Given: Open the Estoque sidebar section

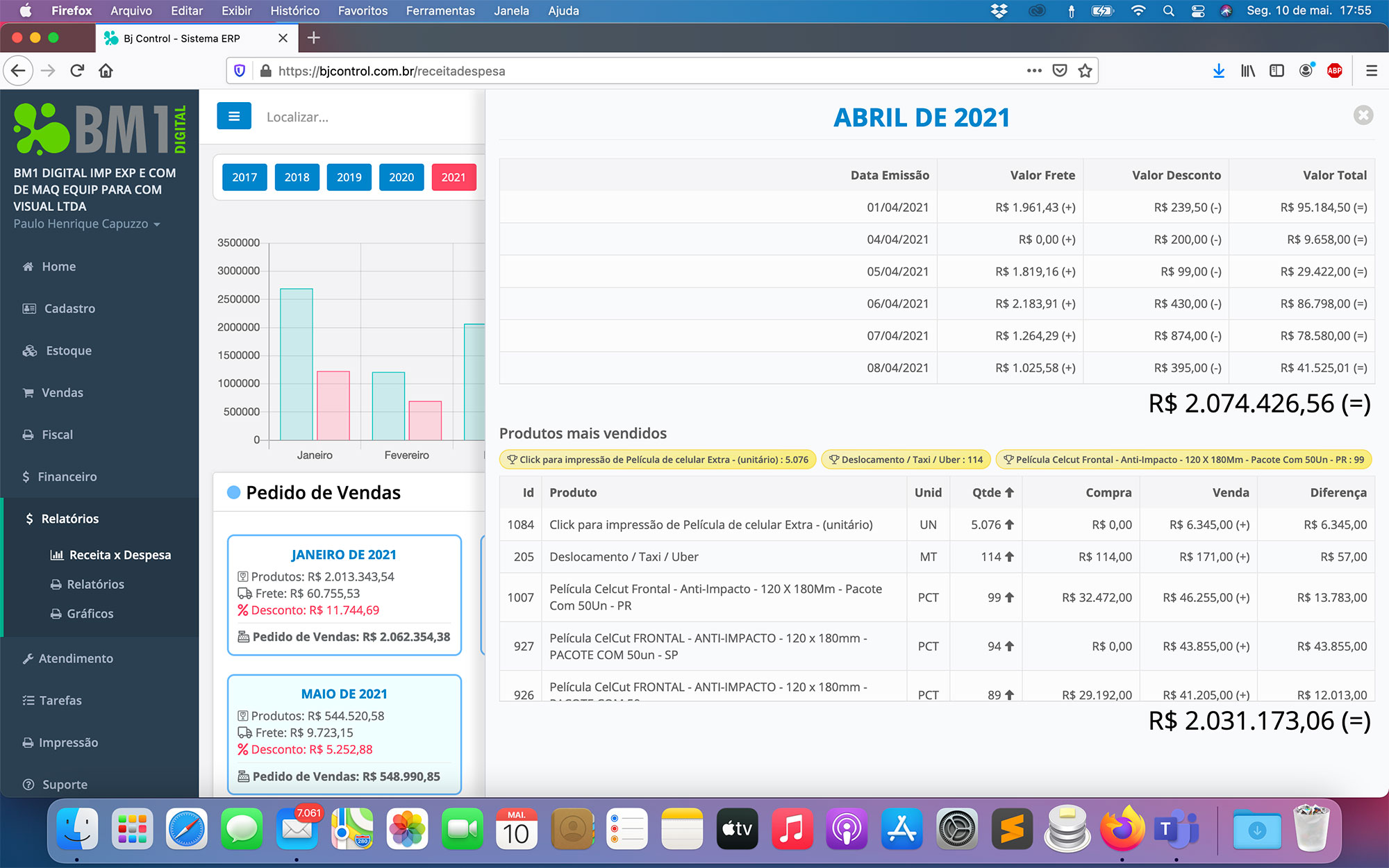Looking at the screenshot, I should (68, 351).
